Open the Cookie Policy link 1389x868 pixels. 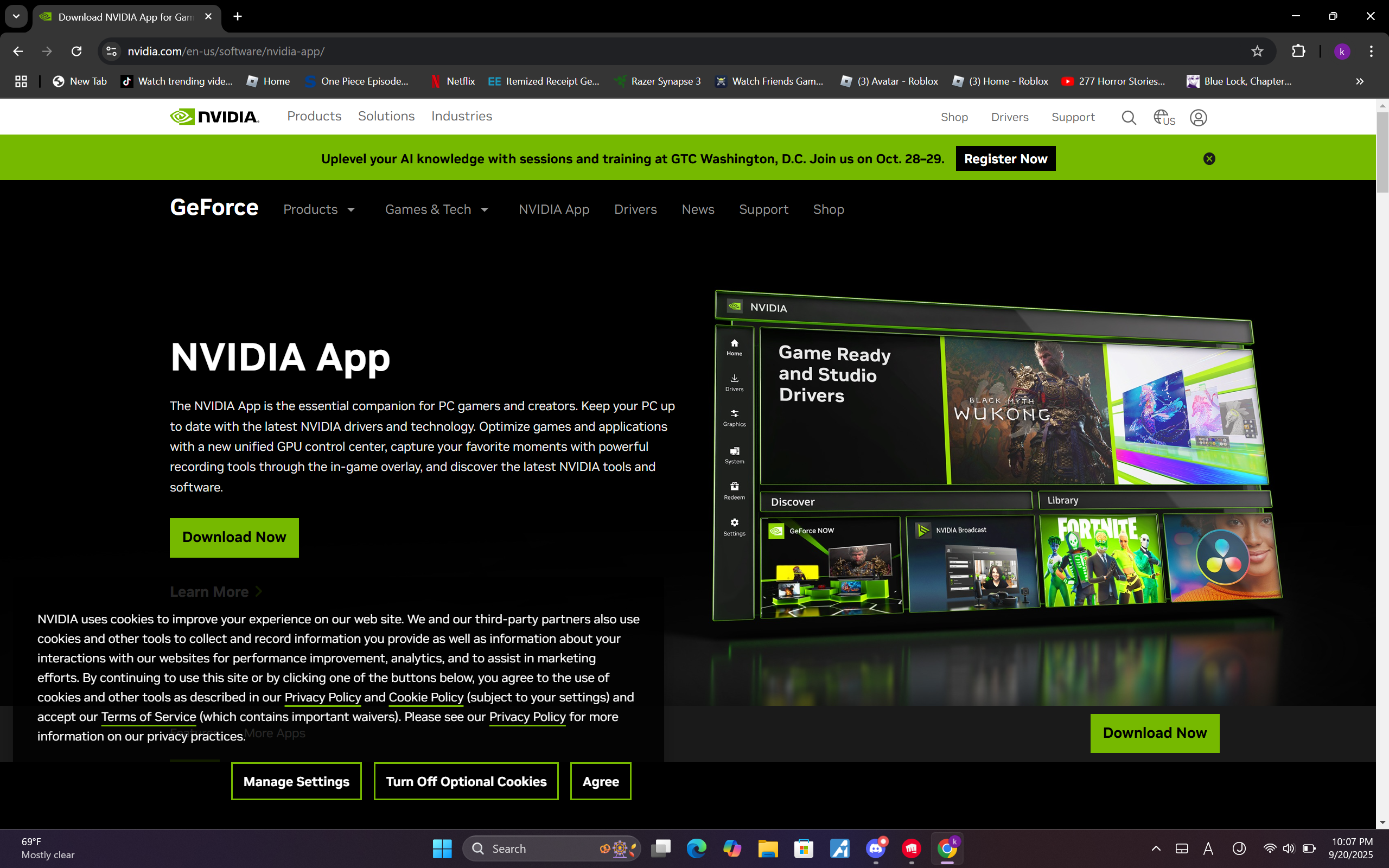pyautogui.click(x=425, y=697)
